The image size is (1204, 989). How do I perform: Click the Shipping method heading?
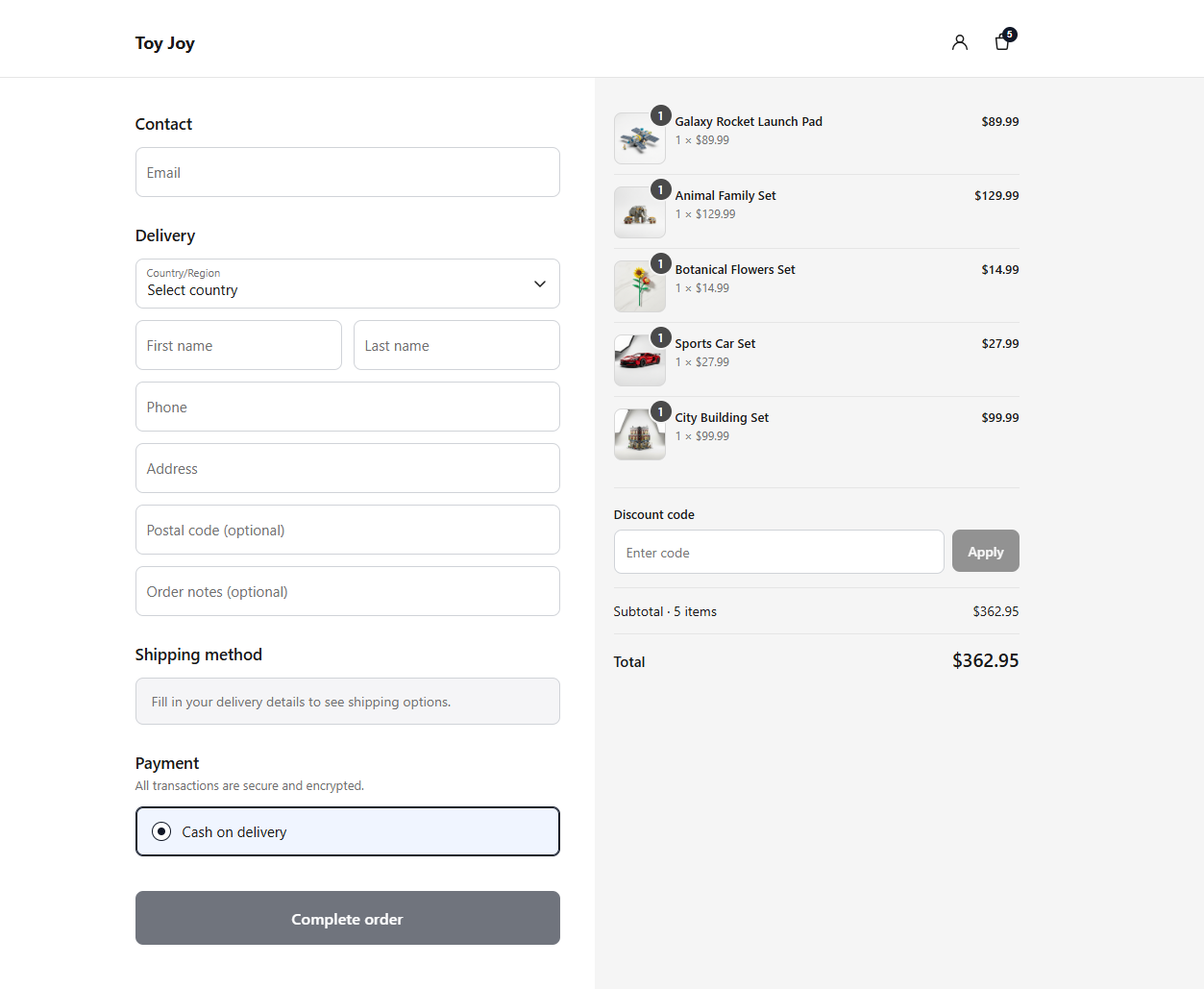[x=198, y=655]
